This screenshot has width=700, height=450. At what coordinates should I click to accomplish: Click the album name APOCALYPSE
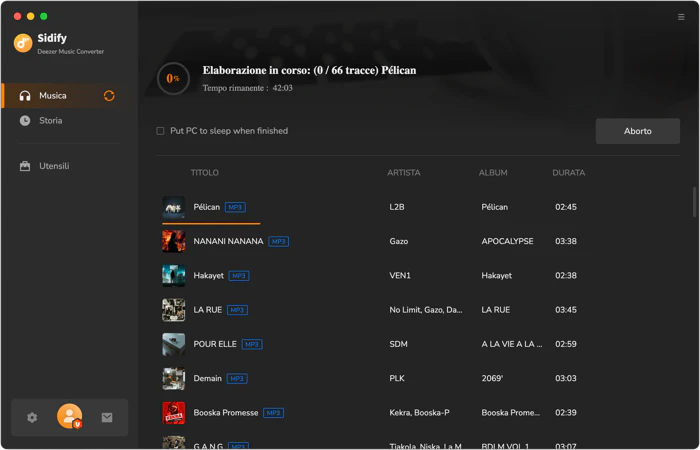[507, 242]
